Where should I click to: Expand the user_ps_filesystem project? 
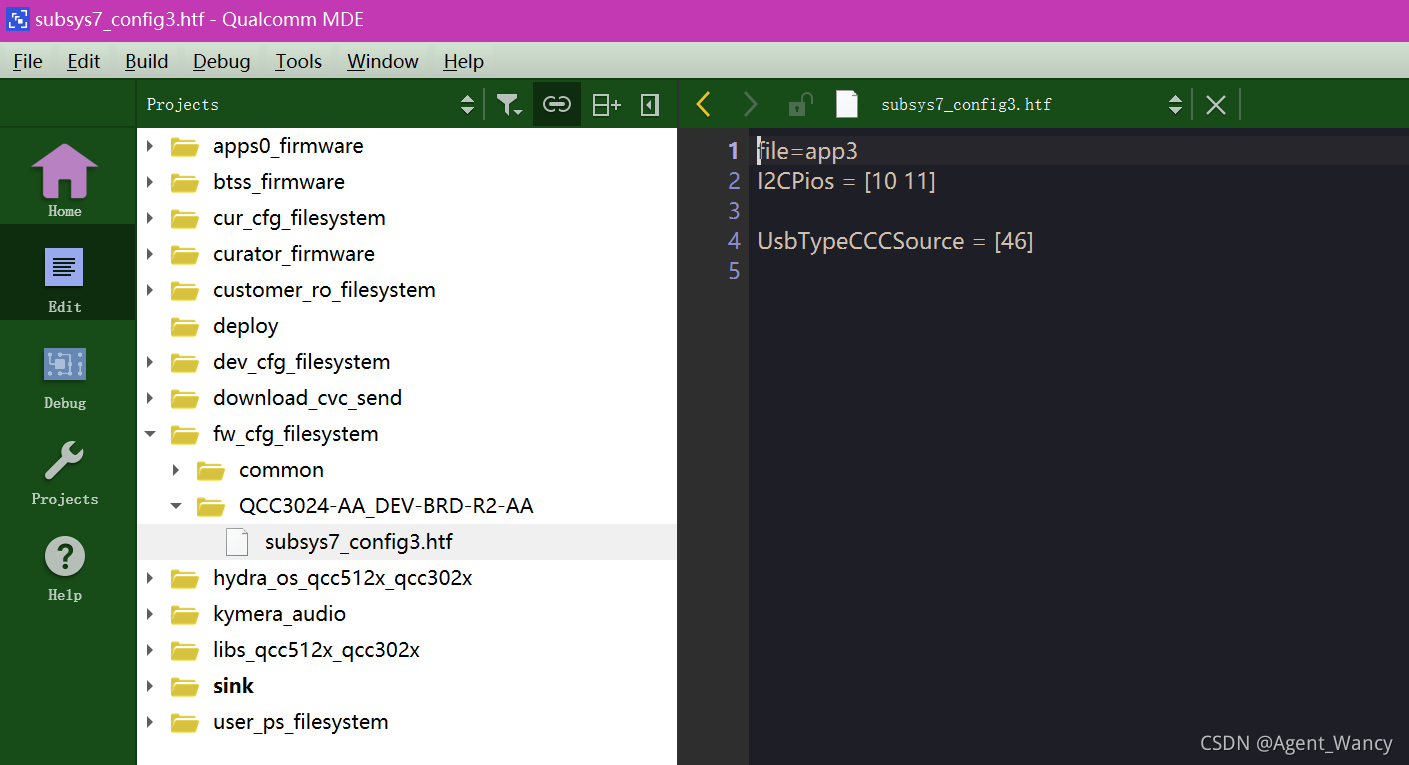pyautogui.click(x=150, y=722)
